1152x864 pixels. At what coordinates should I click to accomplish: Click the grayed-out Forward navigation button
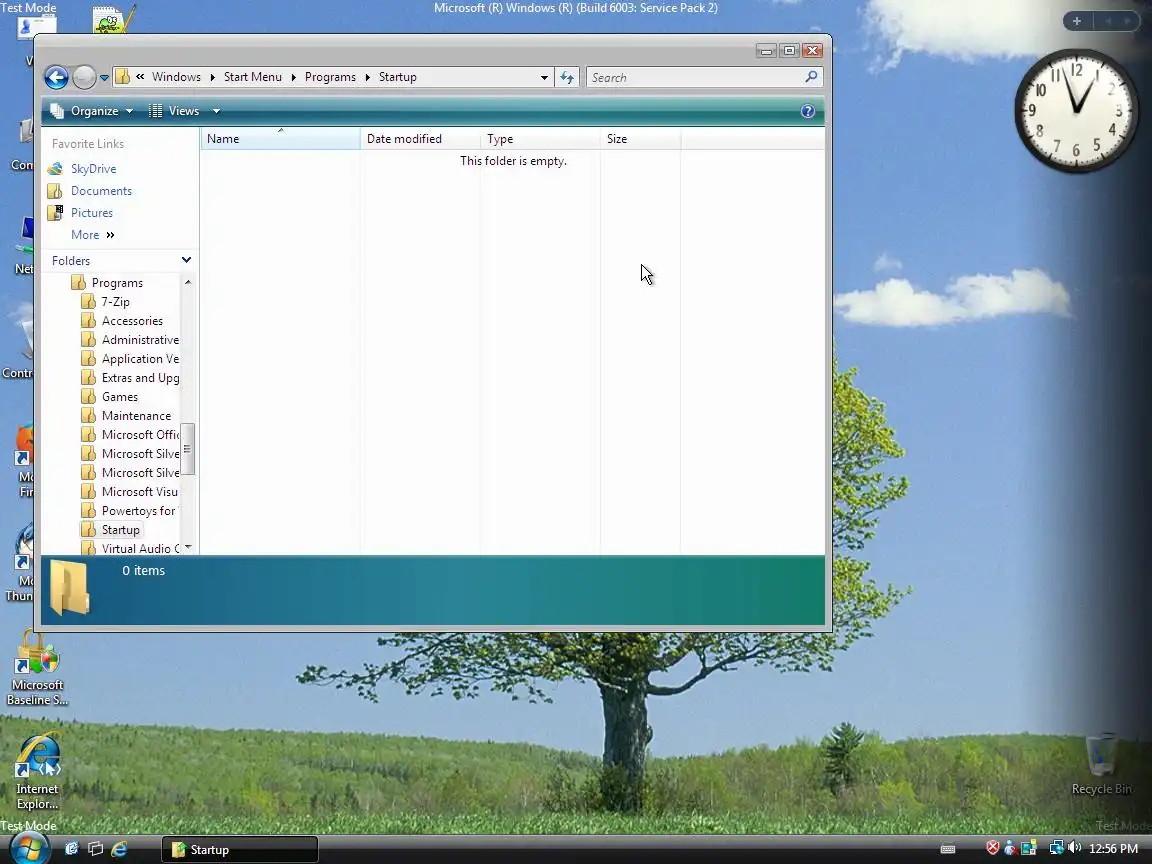click(84, 77)
